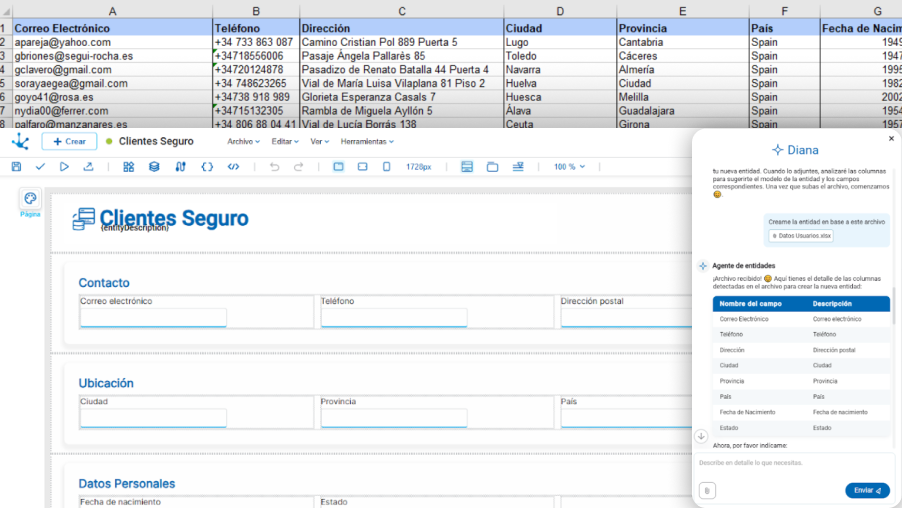Viewport: 902px width, 508px height.
Task: Open the Herramientas menu
Action: (x=367, y=142)
